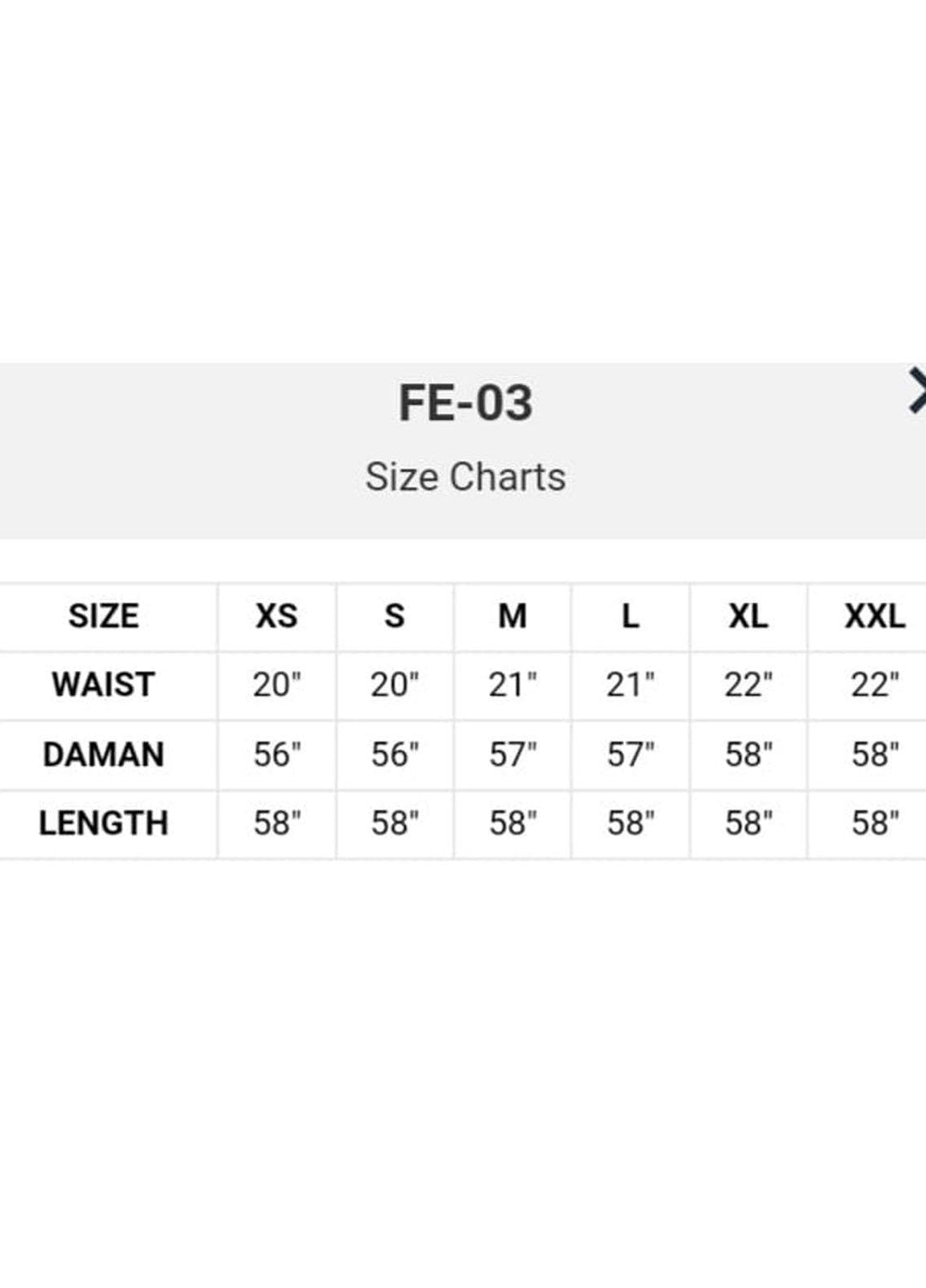Screen dimensions: 926x1288
Task: Select the S size column header
Action: point(394,616)
